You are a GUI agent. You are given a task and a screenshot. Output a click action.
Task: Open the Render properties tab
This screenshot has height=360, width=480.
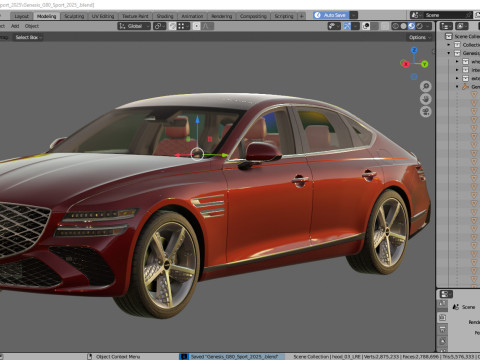click(442, 318)
